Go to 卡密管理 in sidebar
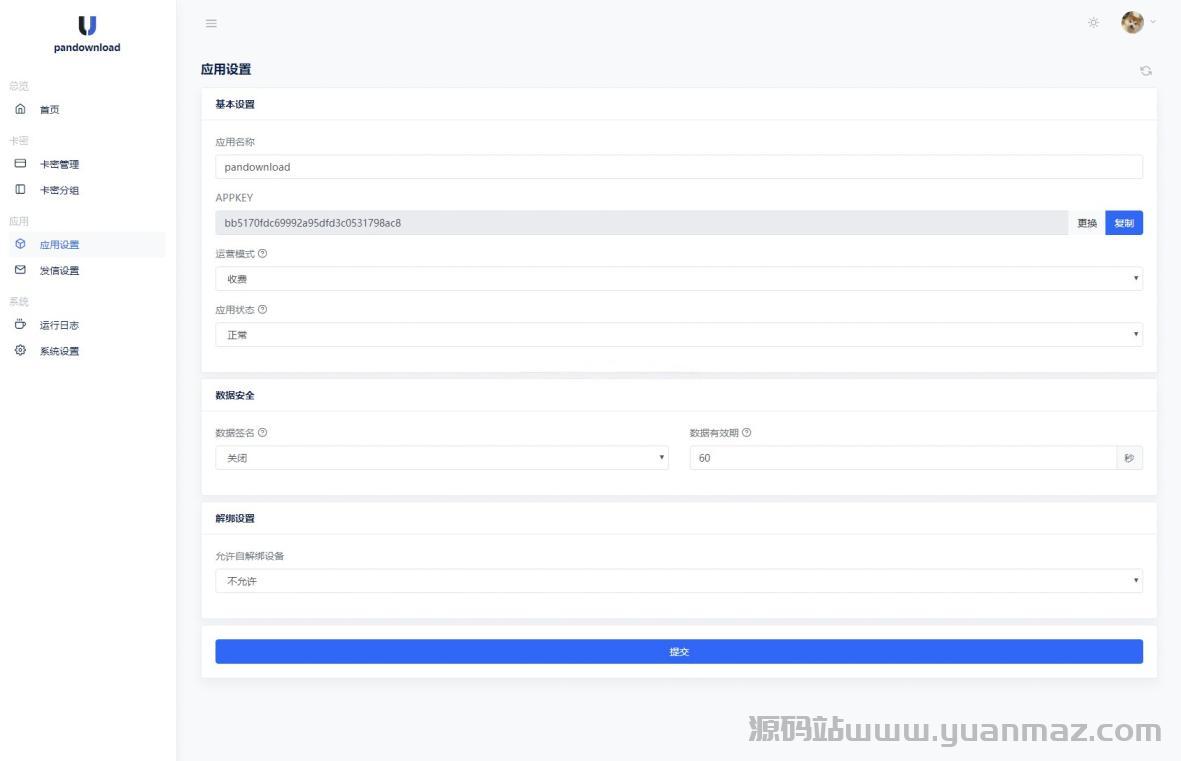Screen dimensions: 1181x761 [59, 165]
